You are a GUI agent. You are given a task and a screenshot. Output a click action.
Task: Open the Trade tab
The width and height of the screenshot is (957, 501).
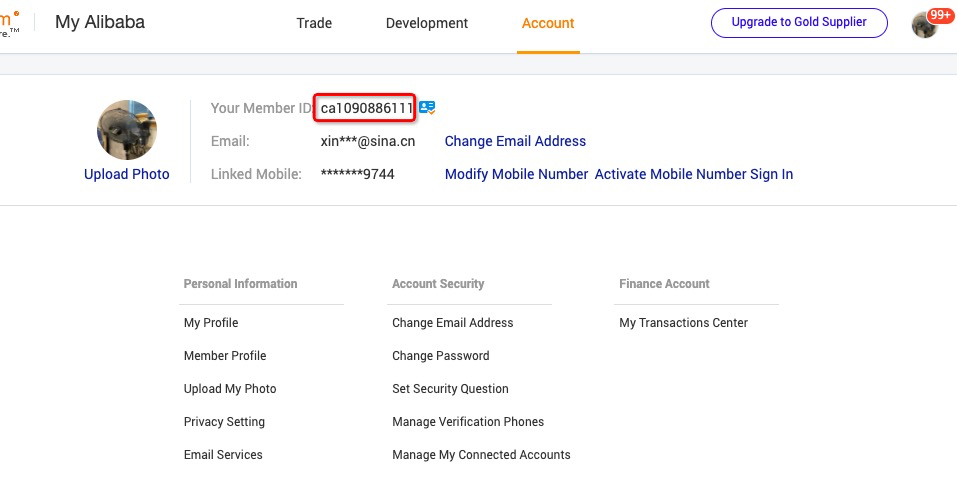[314, 23]
